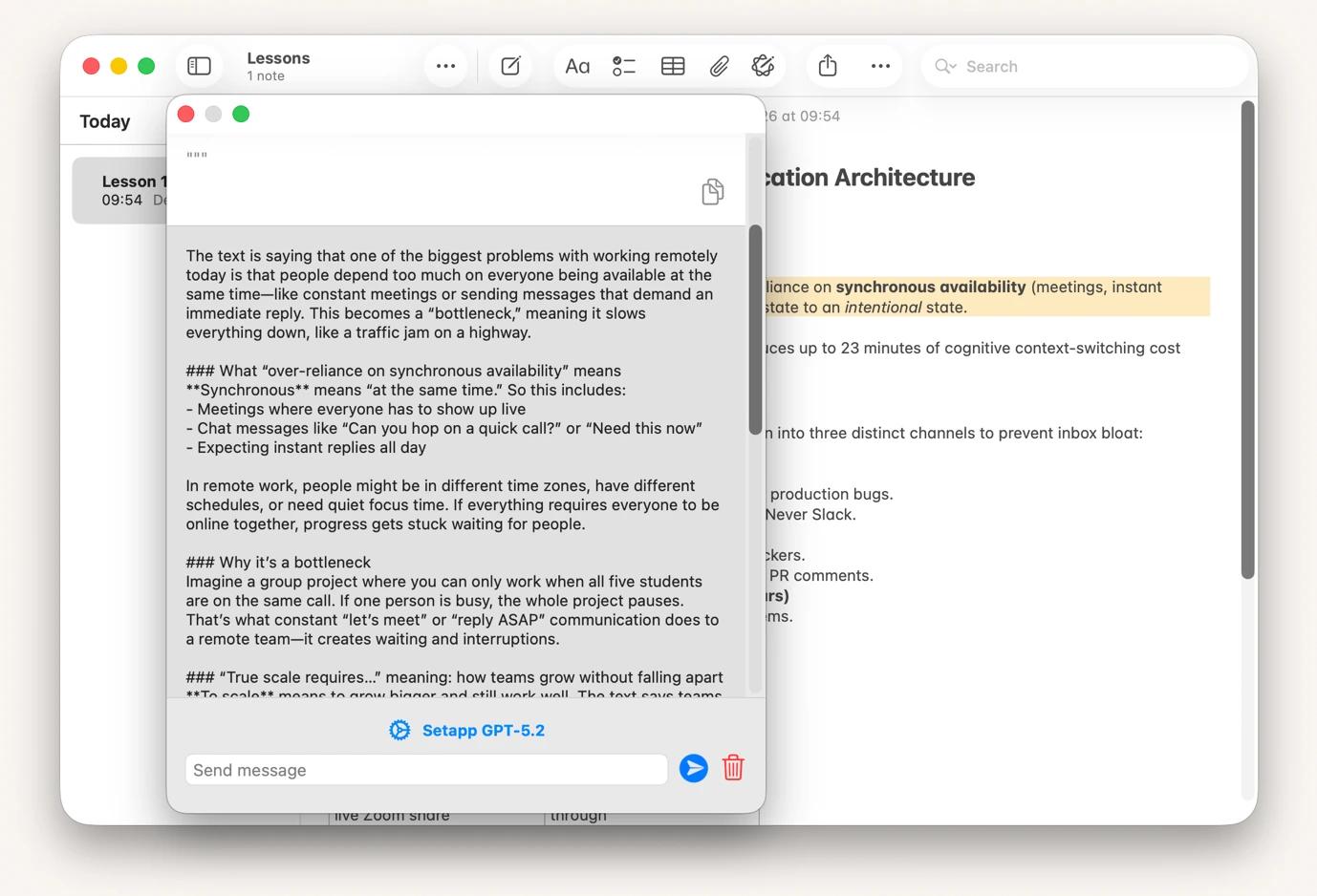Attach a file with the paperclip icon
This screenshot has height=896, width=1317.
point(719,66)
